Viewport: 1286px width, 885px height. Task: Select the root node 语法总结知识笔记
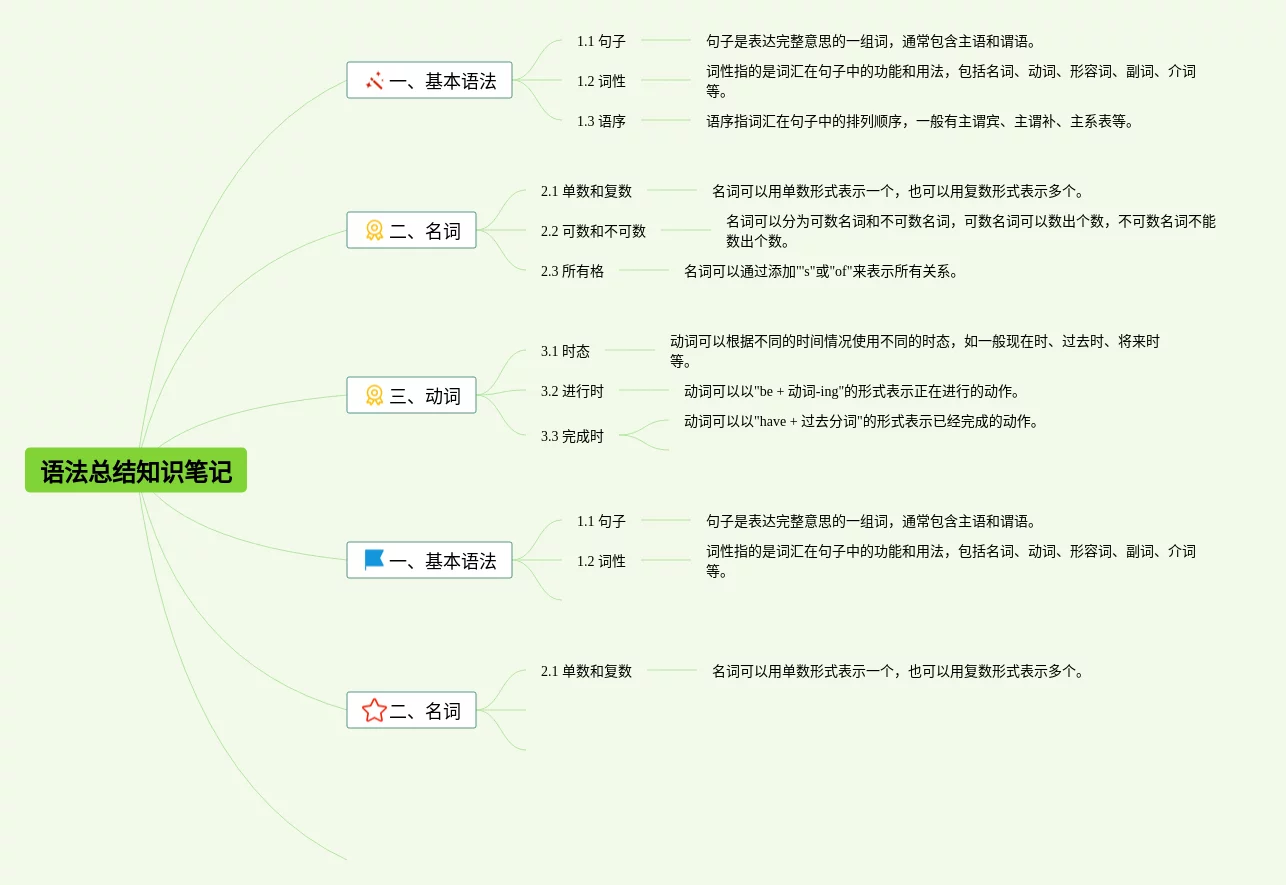136,471
